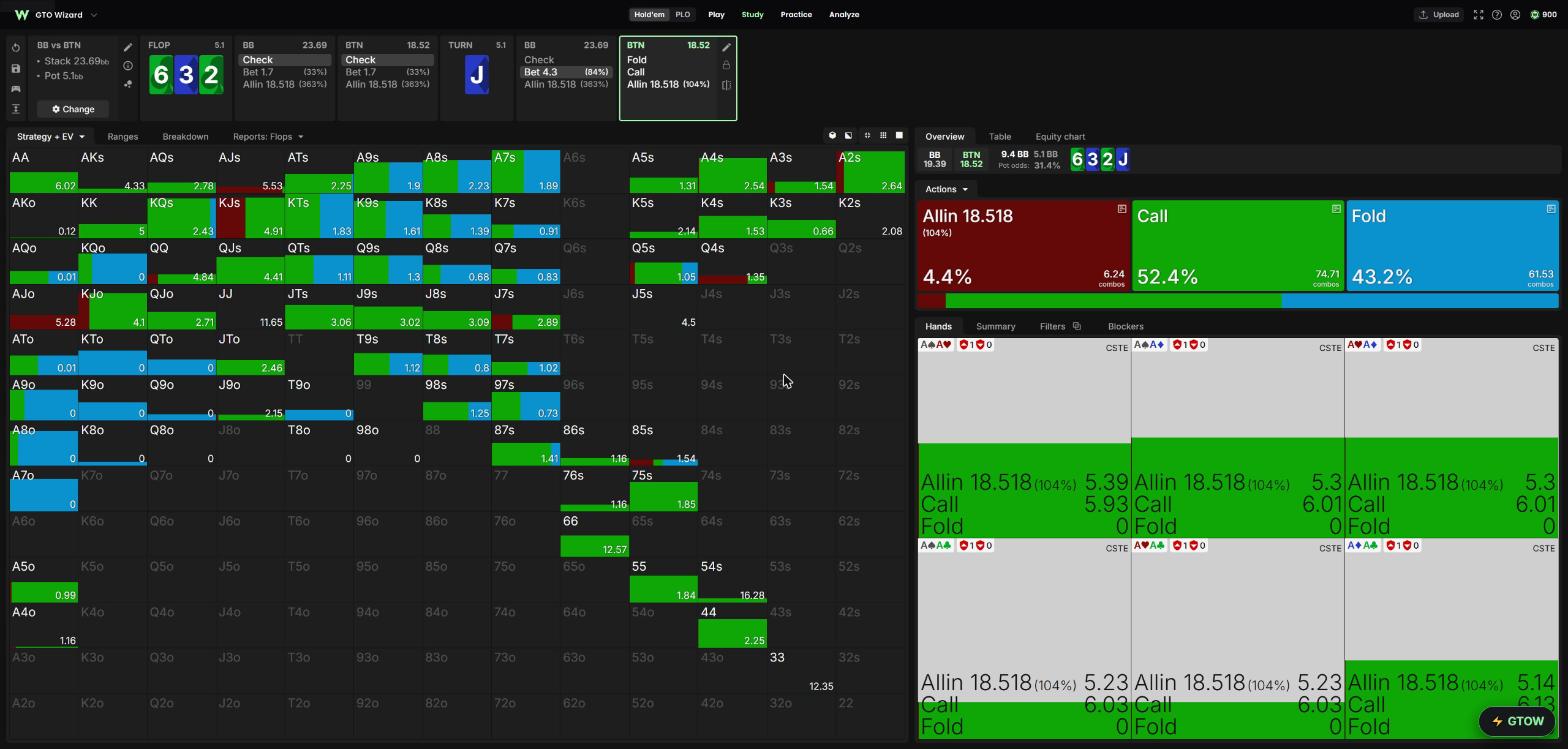Open the info icon next to the spot summary
1568x749 pixels.
[x=128, y=66]
